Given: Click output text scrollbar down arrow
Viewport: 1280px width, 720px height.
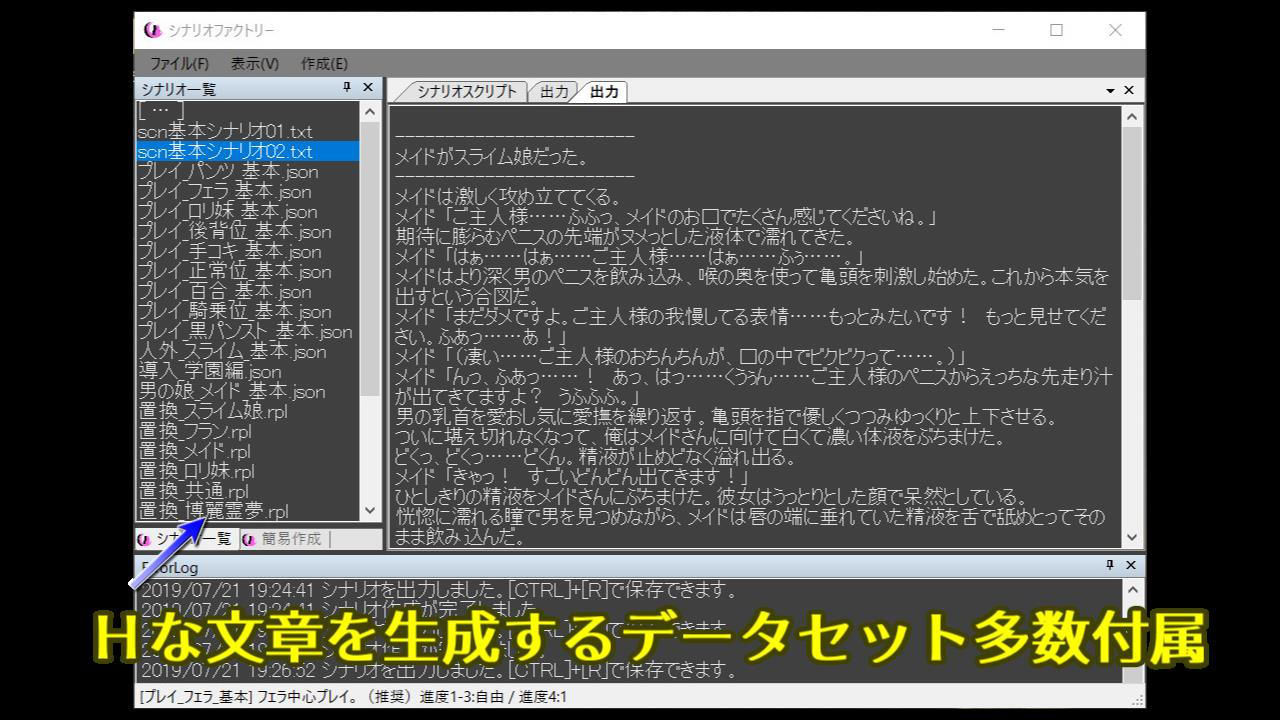Looking at the screenshot, I should (x=1132, y=537).
